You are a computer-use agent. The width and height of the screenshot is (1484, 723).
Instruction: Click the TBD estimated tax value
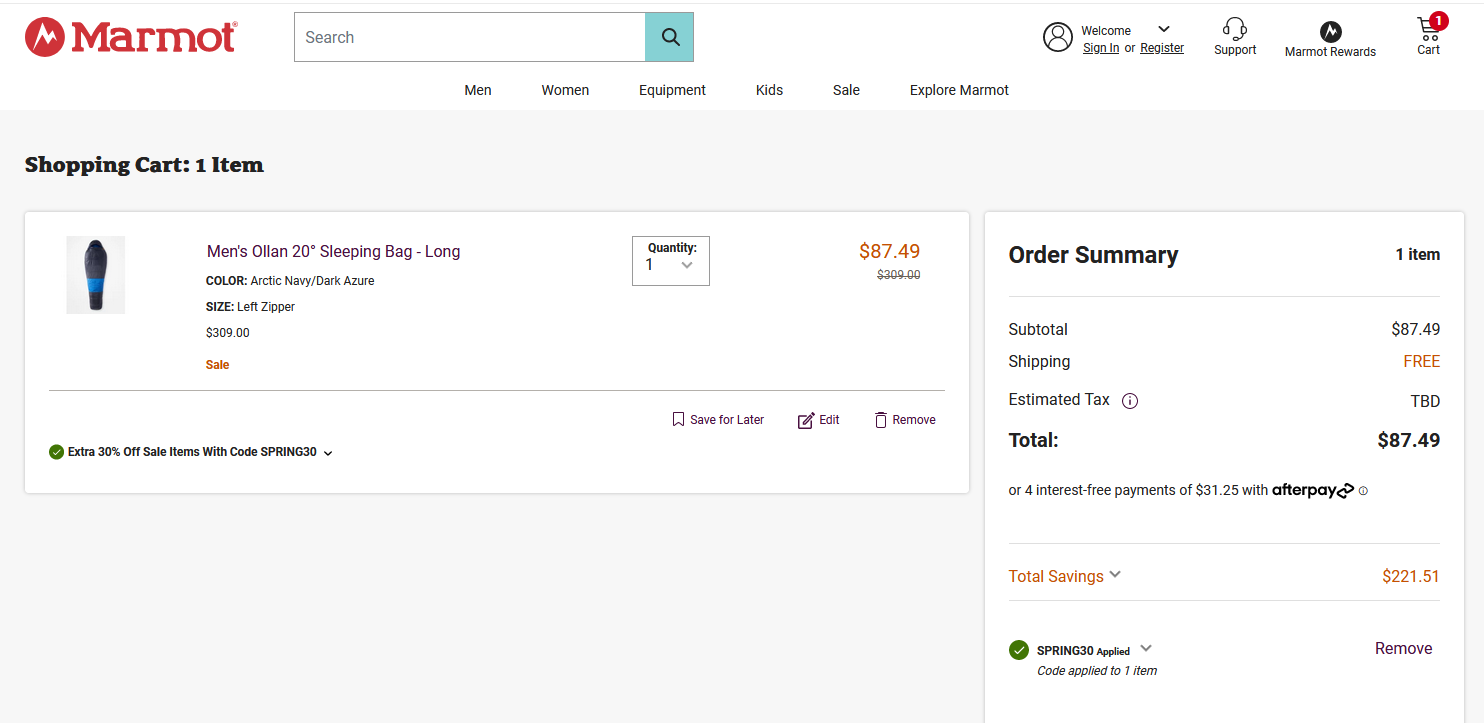pyautogui.click(x=1425, y=402)
